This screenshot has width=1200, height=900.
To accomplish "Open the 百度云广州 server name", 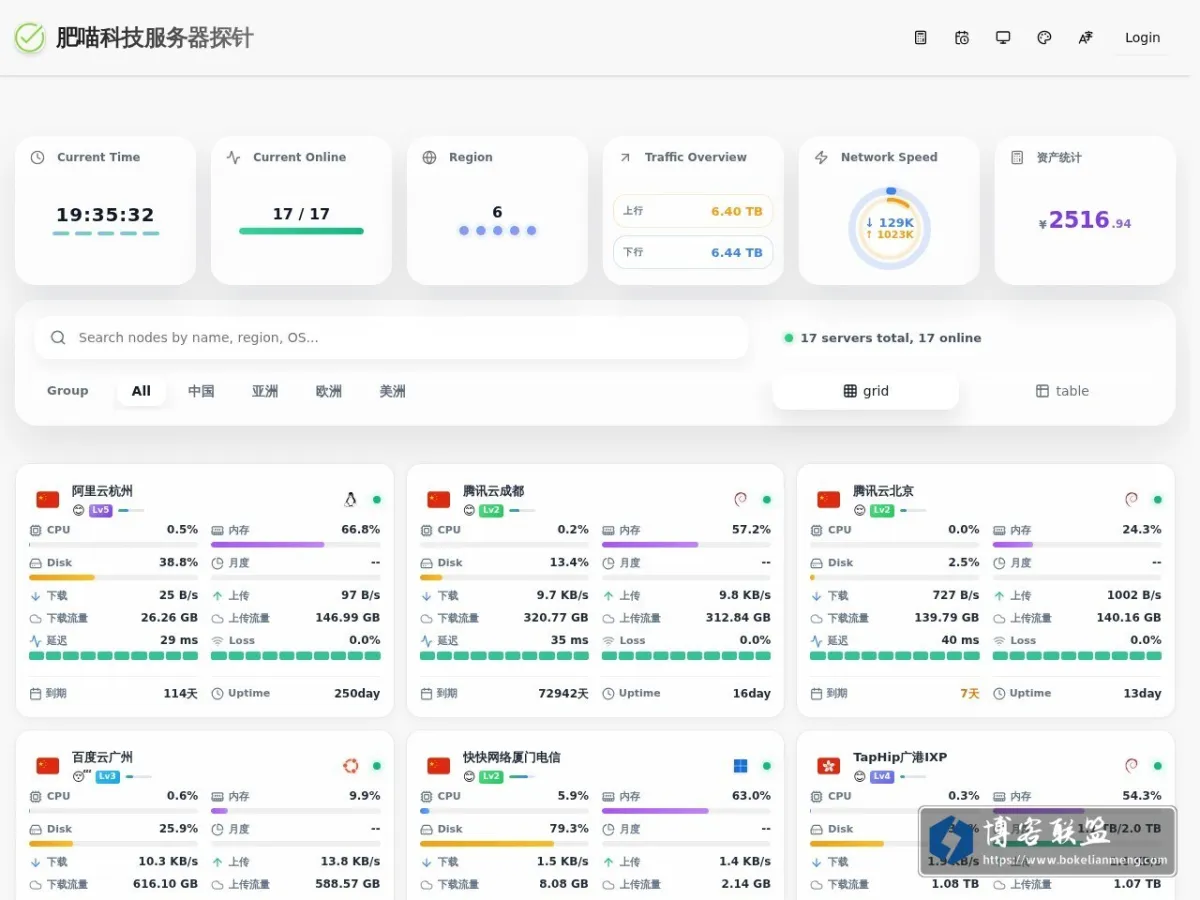I will pos(102,757).
